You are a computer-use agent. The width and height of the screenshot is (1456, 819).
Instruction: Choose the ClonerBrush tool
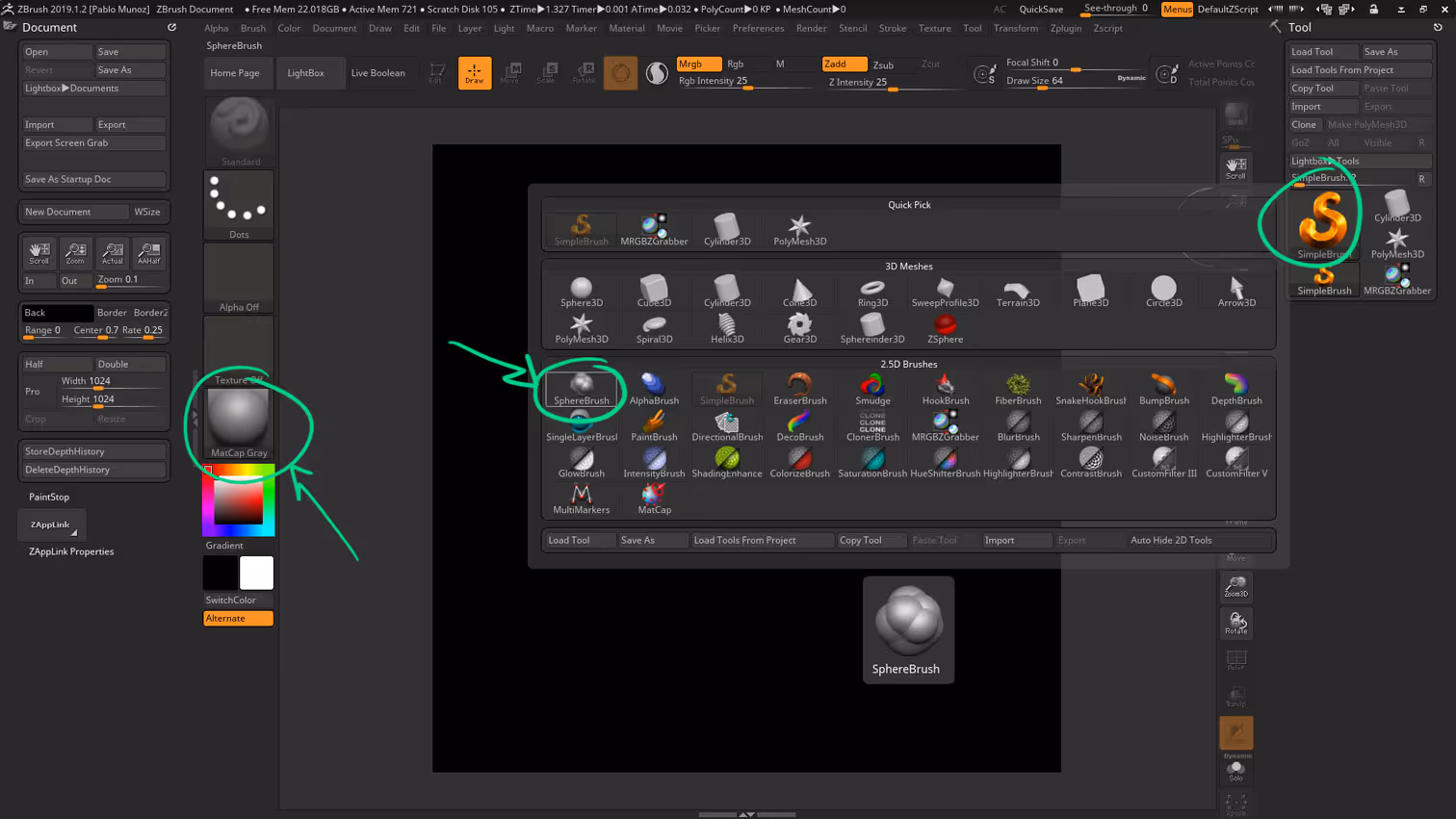(x=872, y=426)
